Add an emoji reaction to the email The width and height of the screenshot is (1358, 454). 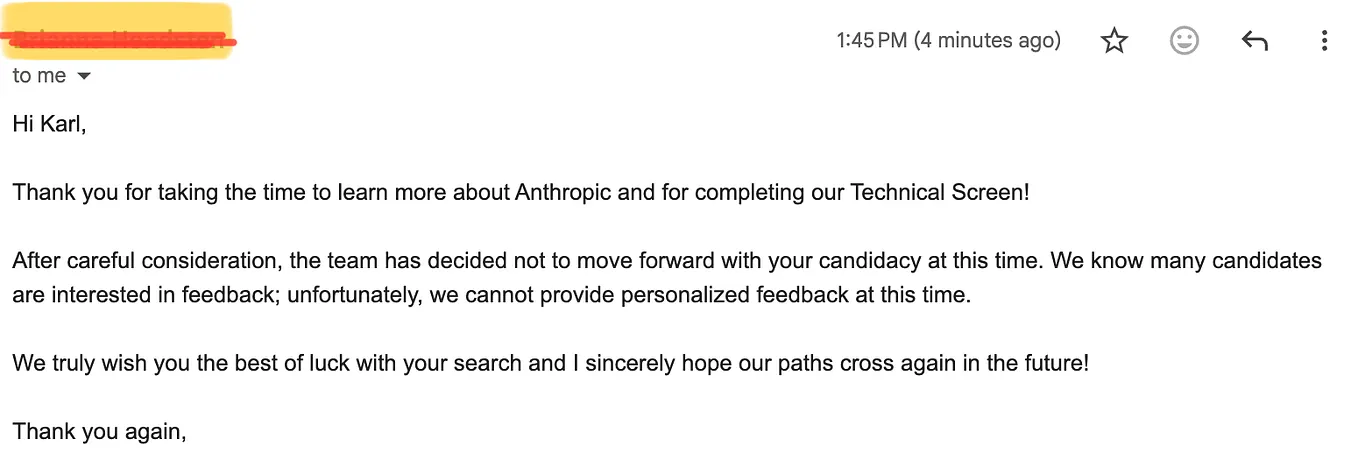point(1184,41)
